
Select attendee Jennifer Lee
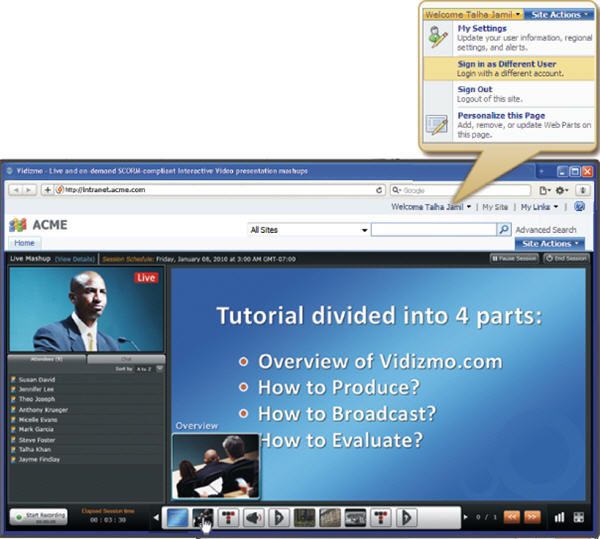(x=36, y=389)
